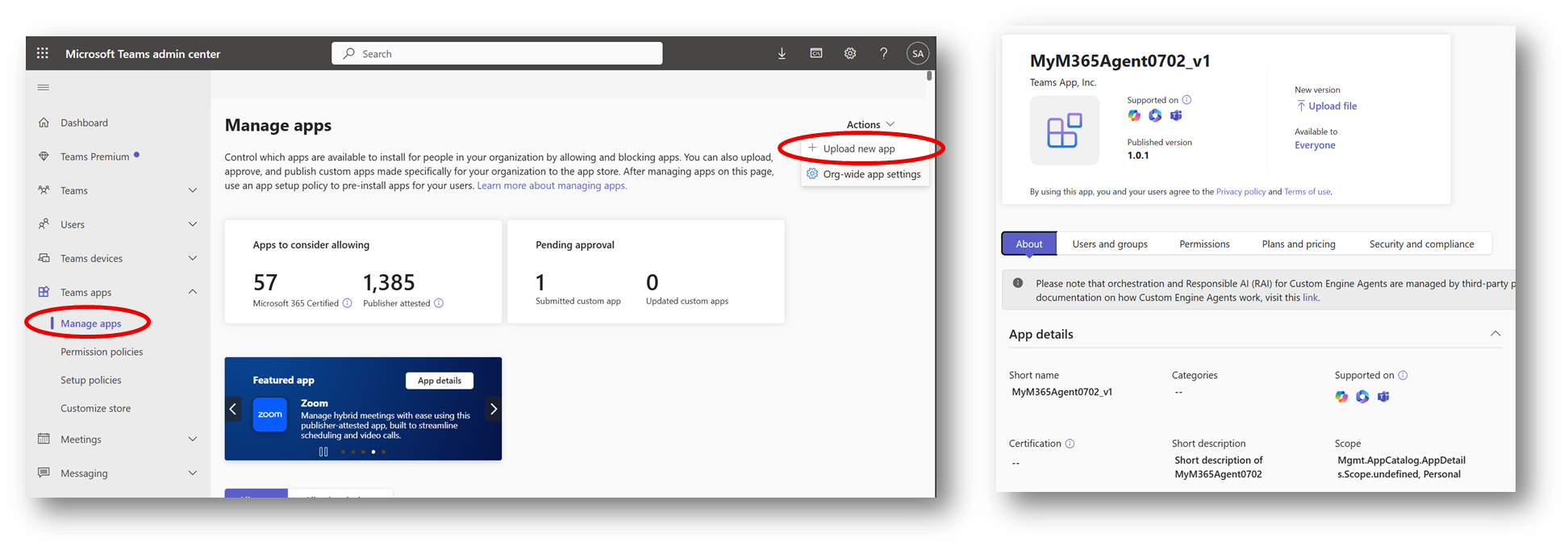The image size is (1568, 550).
Task: Open the Plans and pricing tab
Action: [1299, 244]
